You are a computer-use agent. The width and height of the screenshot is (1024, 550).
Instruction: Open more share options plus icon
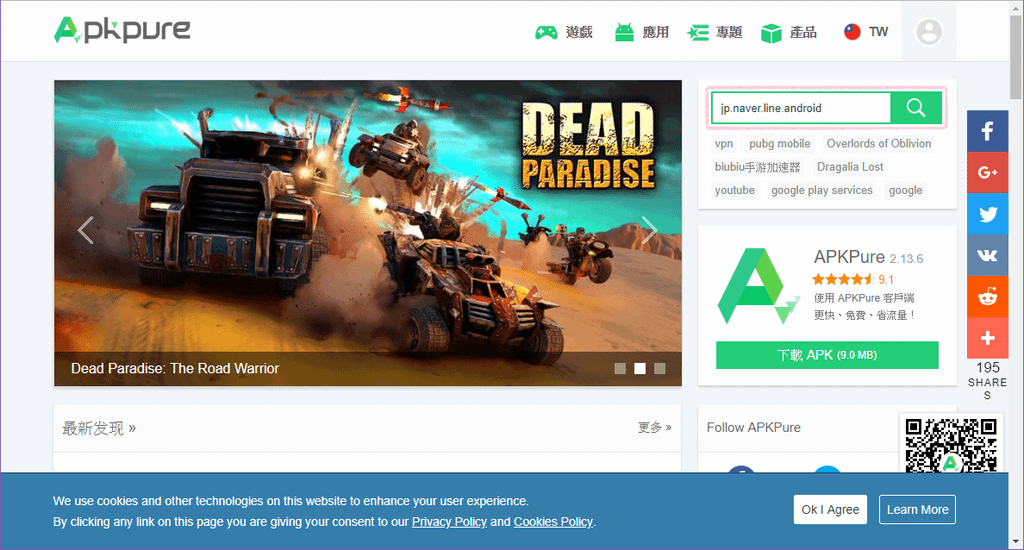pyautogui.click(x=987, y=338)
